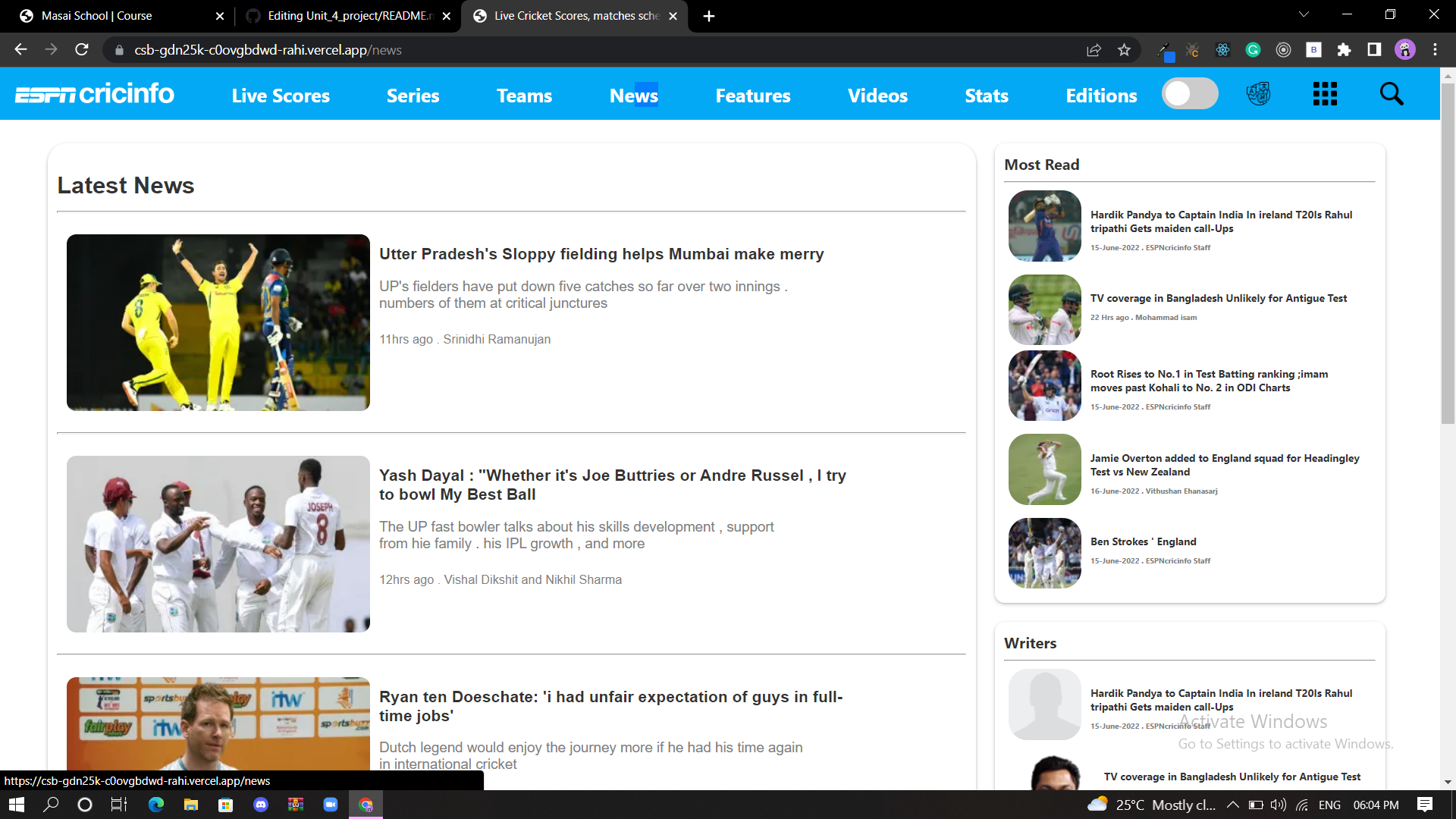The width and height of the screenshot is (1456, 819).
Task: Bookmark this page via the star
Action: click(x=1125, y=49)
